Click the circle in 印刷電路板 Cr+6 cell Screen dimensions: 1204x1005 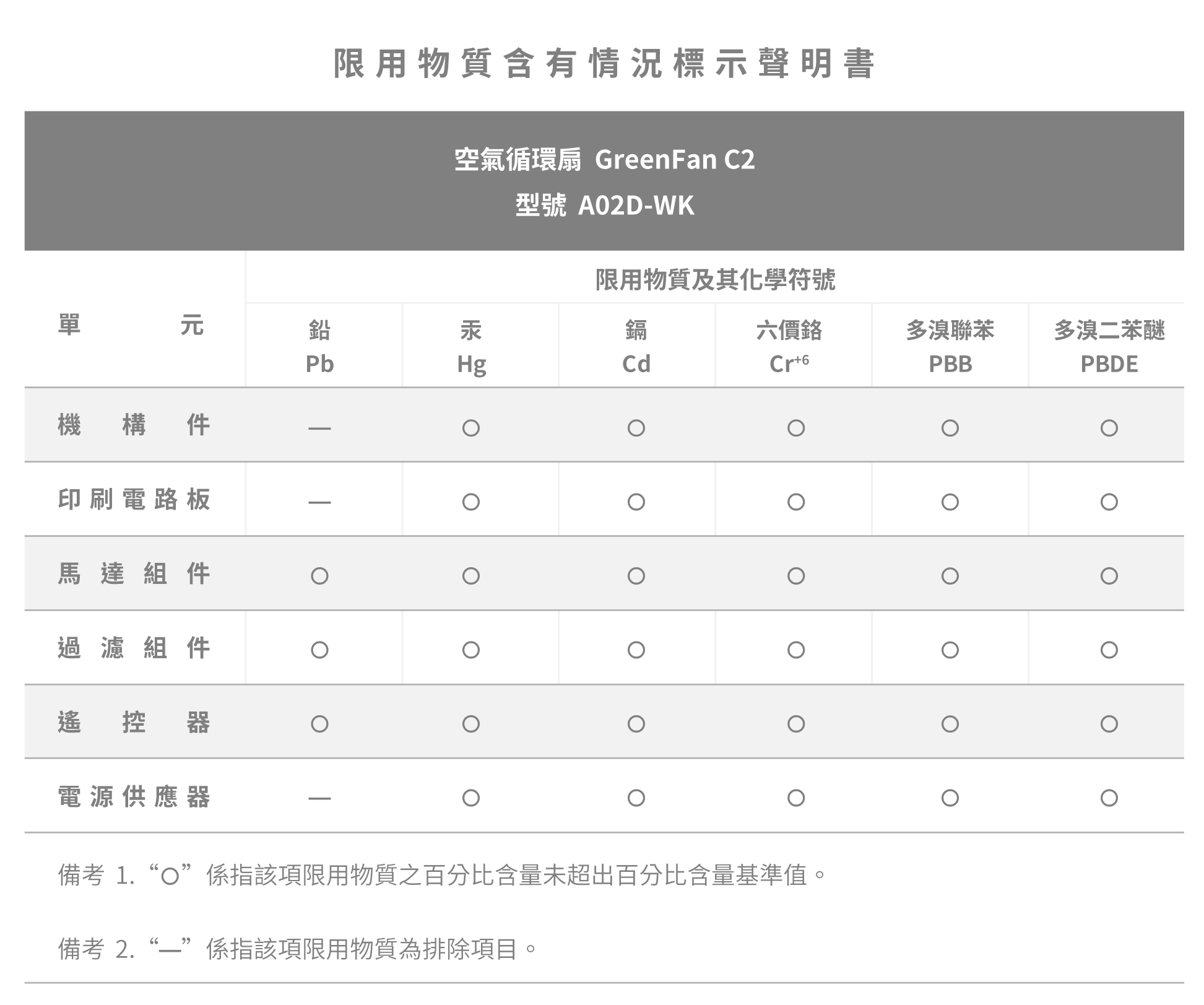pyautogui.click(x=795, y=502)
